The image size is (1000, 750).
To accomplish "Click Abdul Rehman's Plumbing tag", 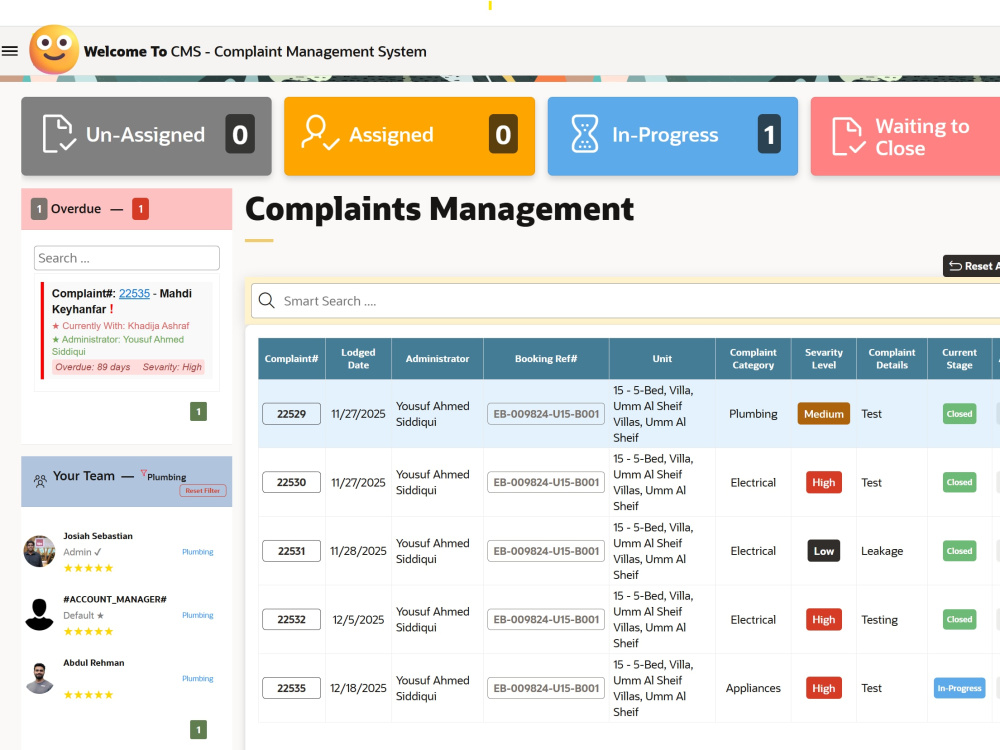I will click(198, 679).
